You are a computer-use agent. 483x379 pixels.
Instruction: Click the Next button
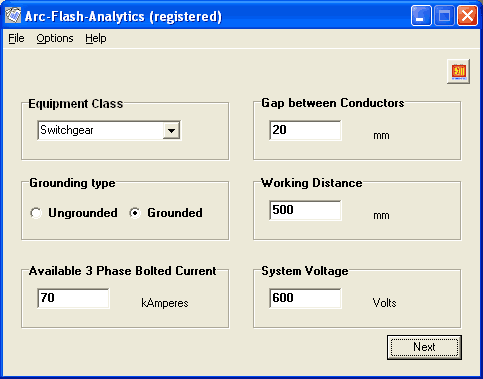point(424,347)
